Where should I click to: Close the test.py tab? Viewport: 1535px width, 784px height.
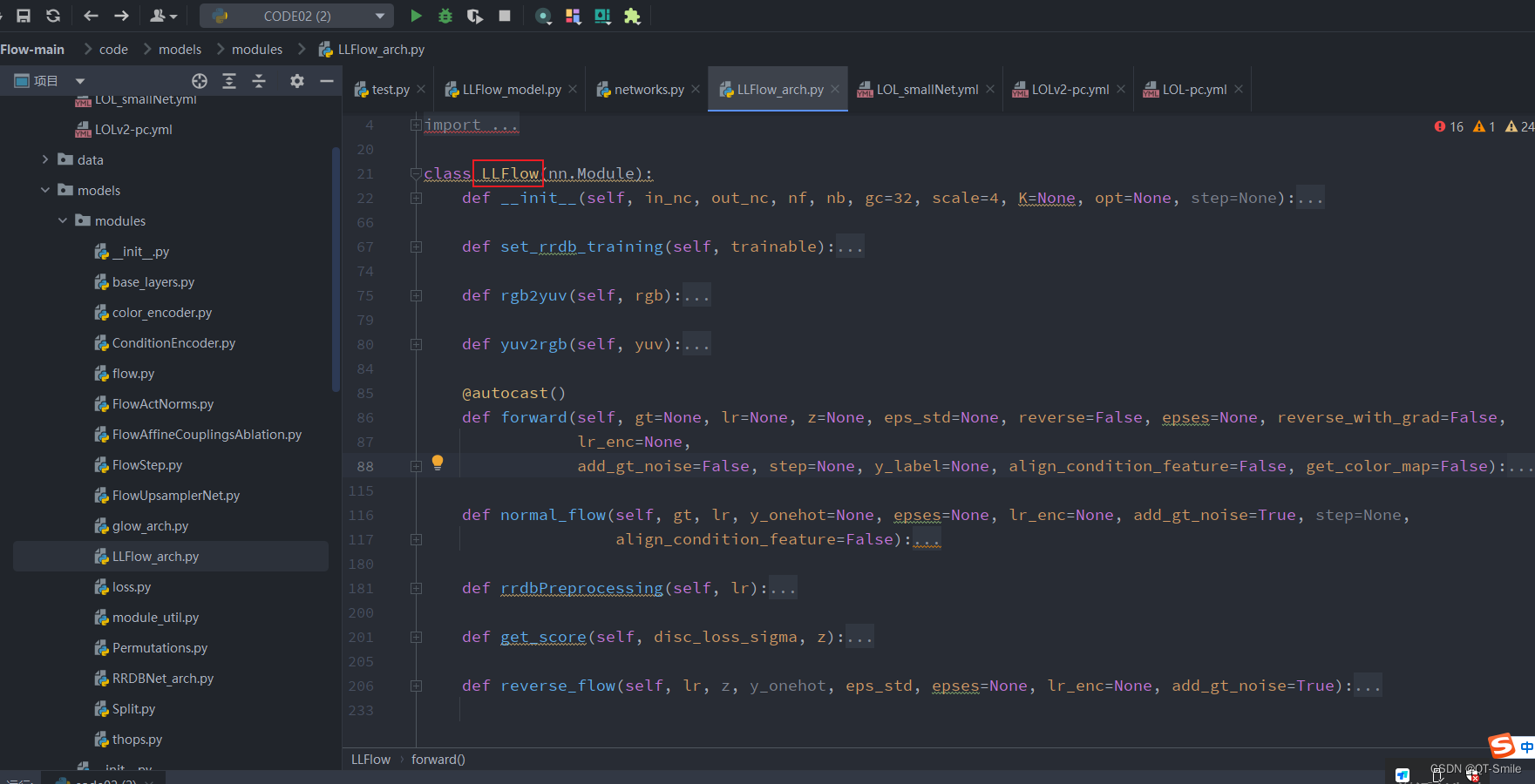(421, 89)
